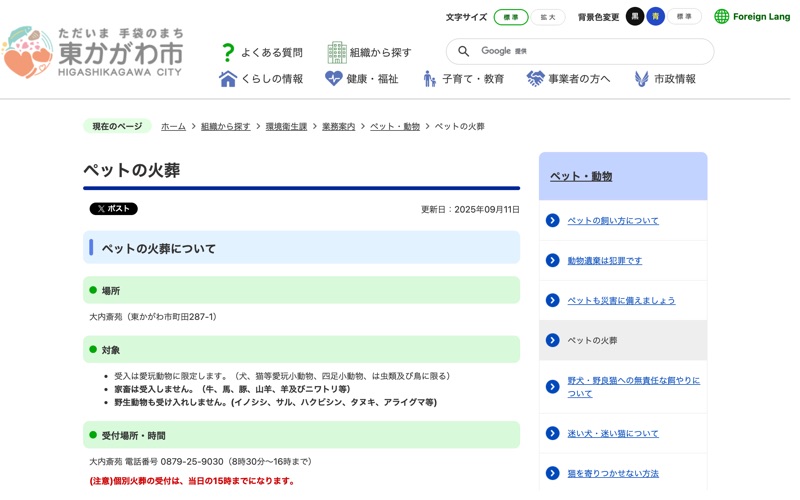This screenshot has height=500, width=800.
Task: Click the globe icon beside Foreign Lang
Action: [721, 16]
